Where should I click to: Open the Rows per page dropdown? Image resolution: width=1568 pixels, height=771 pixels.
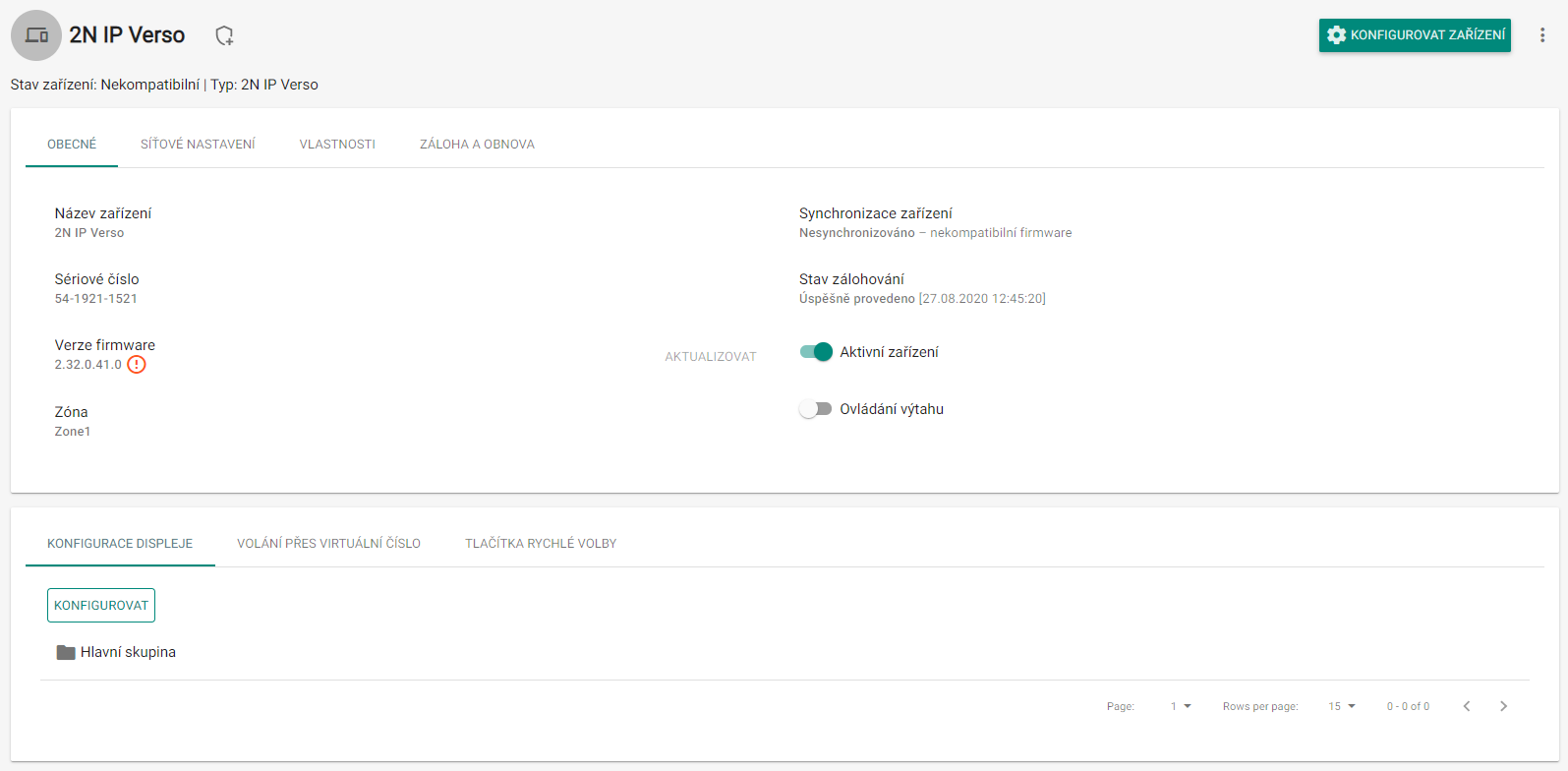[1342, 706]
